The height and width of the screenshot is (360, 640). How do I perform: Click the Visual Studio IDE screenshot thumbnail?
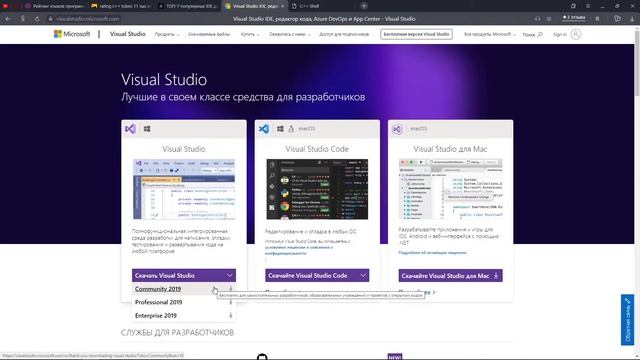pos(184,189)
